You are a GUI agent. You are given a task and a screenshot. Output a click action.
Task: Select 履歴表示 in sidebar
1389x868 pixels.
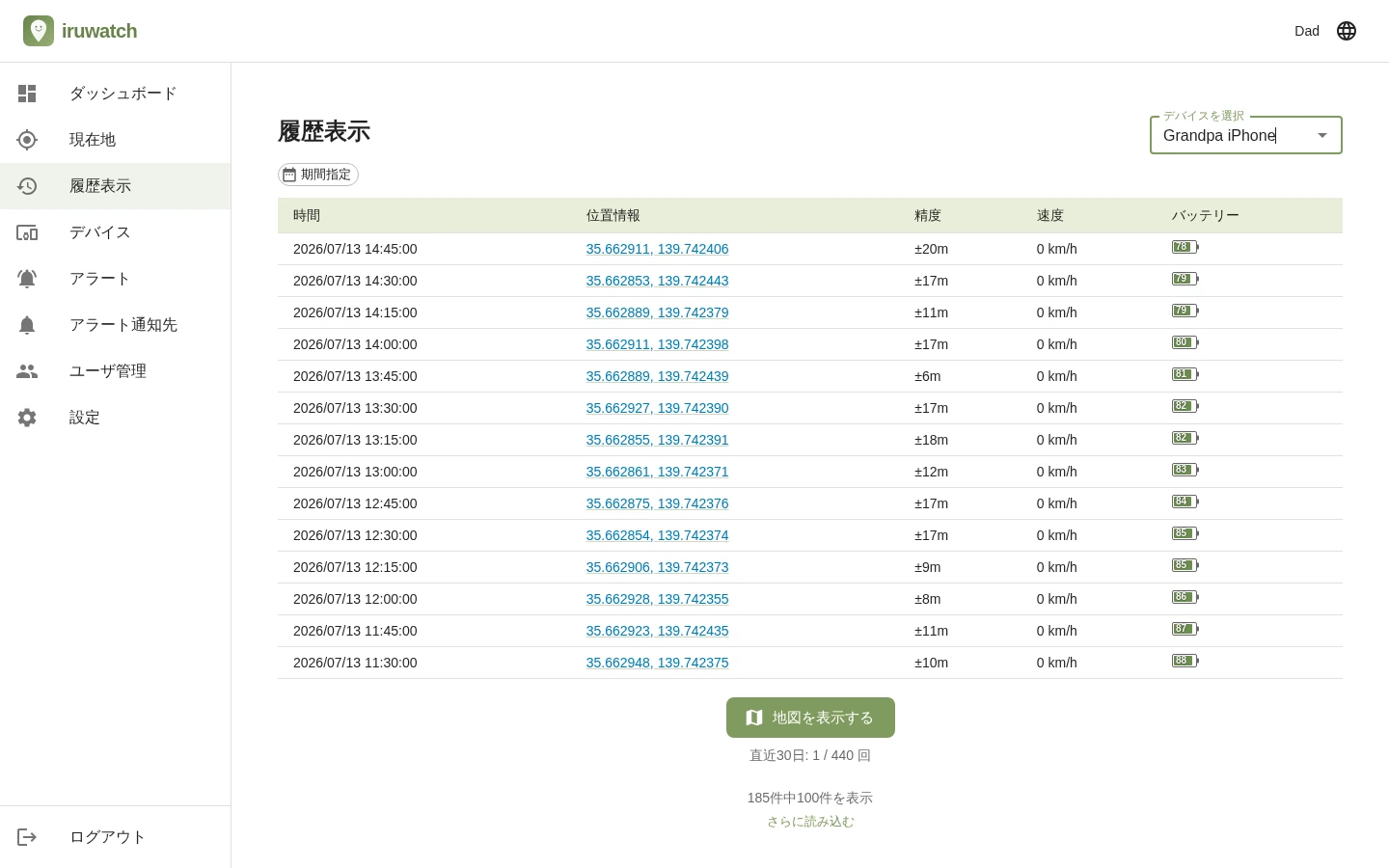pyautogui.click(x=116, y=186)
